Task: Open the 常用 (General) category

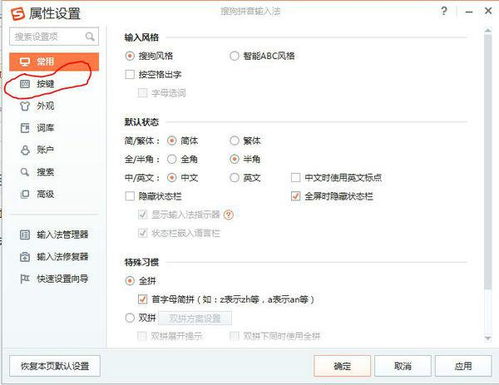Action: coord(54,62)
